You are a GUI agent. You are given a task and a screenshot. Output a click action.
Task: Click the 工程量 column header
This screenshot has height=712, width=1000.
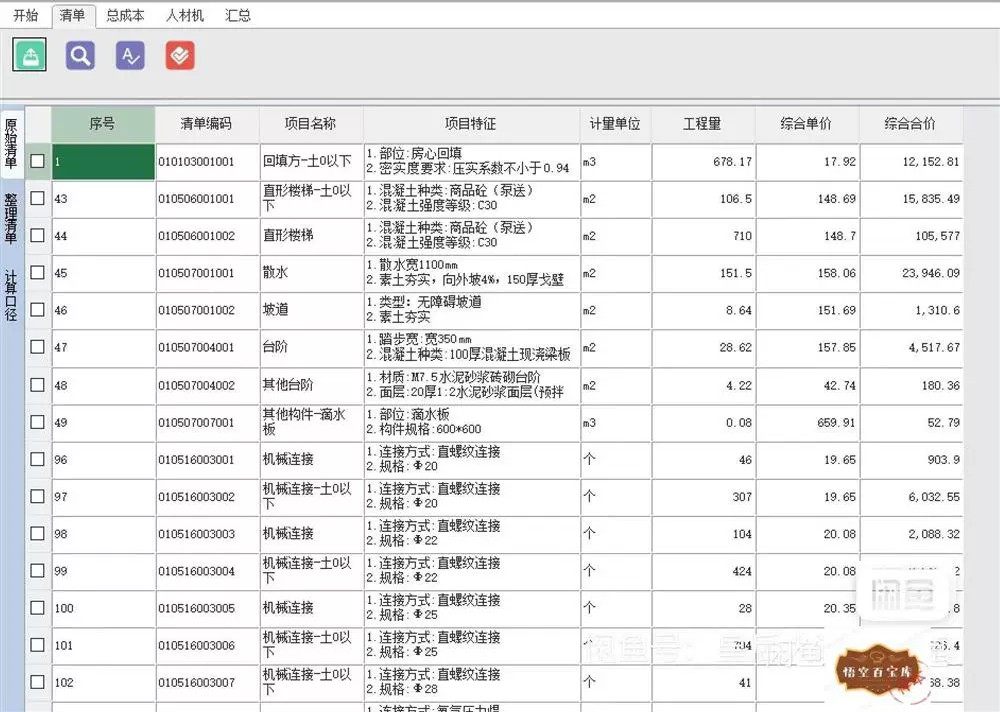[703, 124]
